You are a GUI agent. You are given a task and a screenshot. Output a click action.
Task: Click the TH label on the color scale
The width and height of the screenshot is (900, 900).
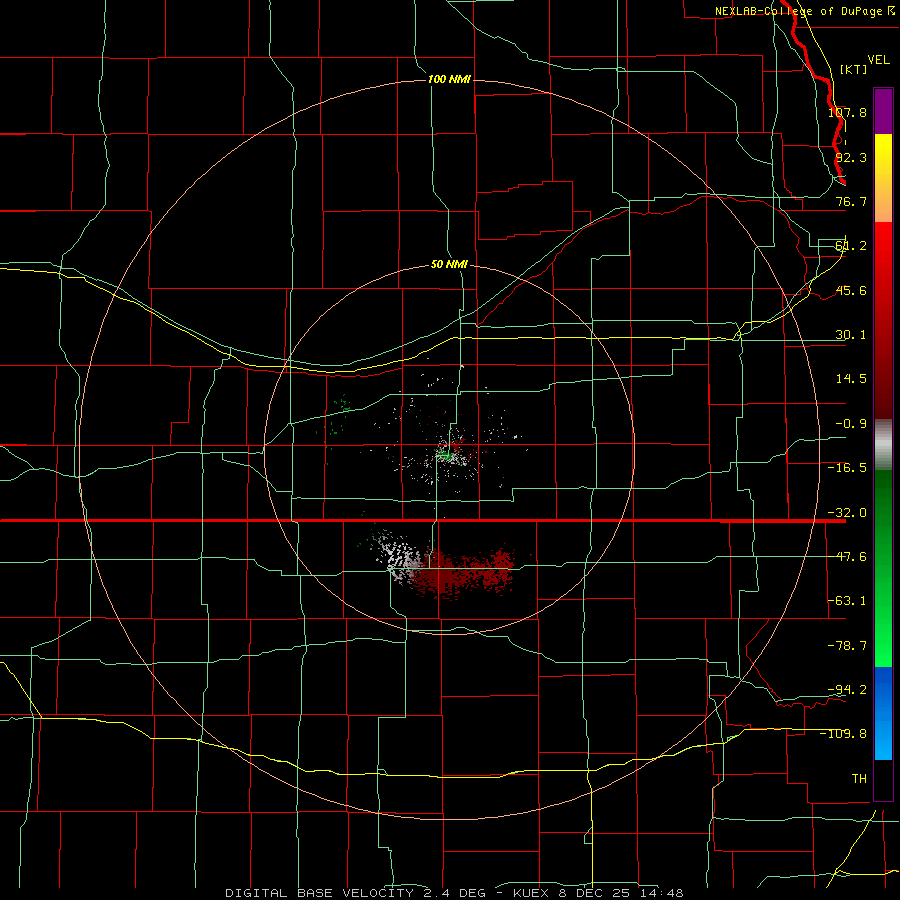click(x=859, y=778)
